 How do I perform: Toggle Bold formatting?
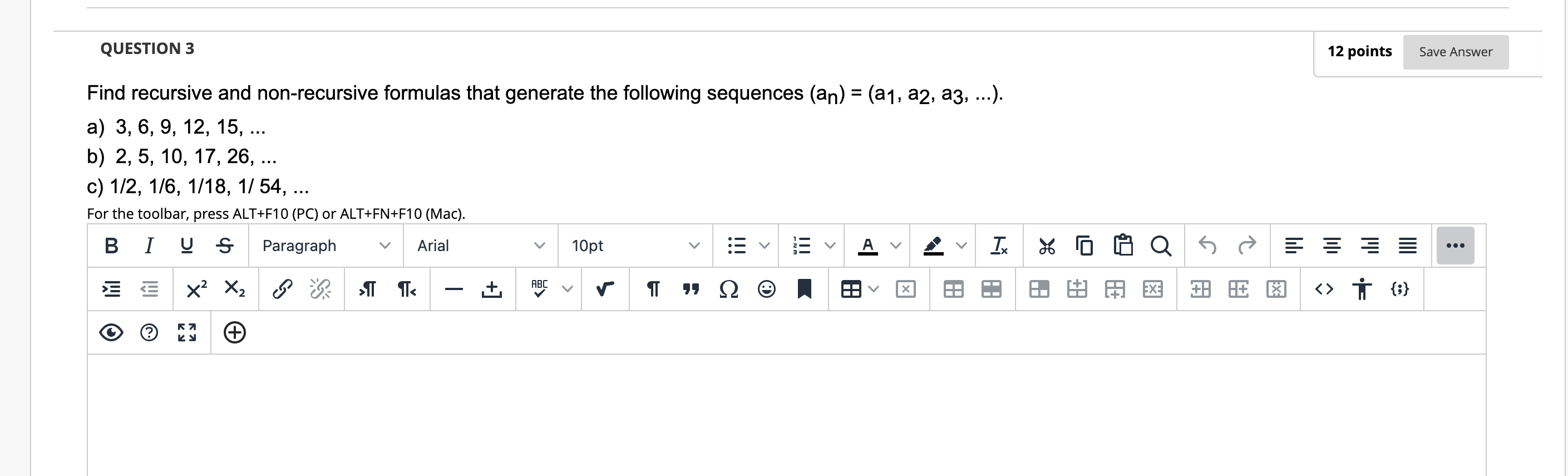111,246
